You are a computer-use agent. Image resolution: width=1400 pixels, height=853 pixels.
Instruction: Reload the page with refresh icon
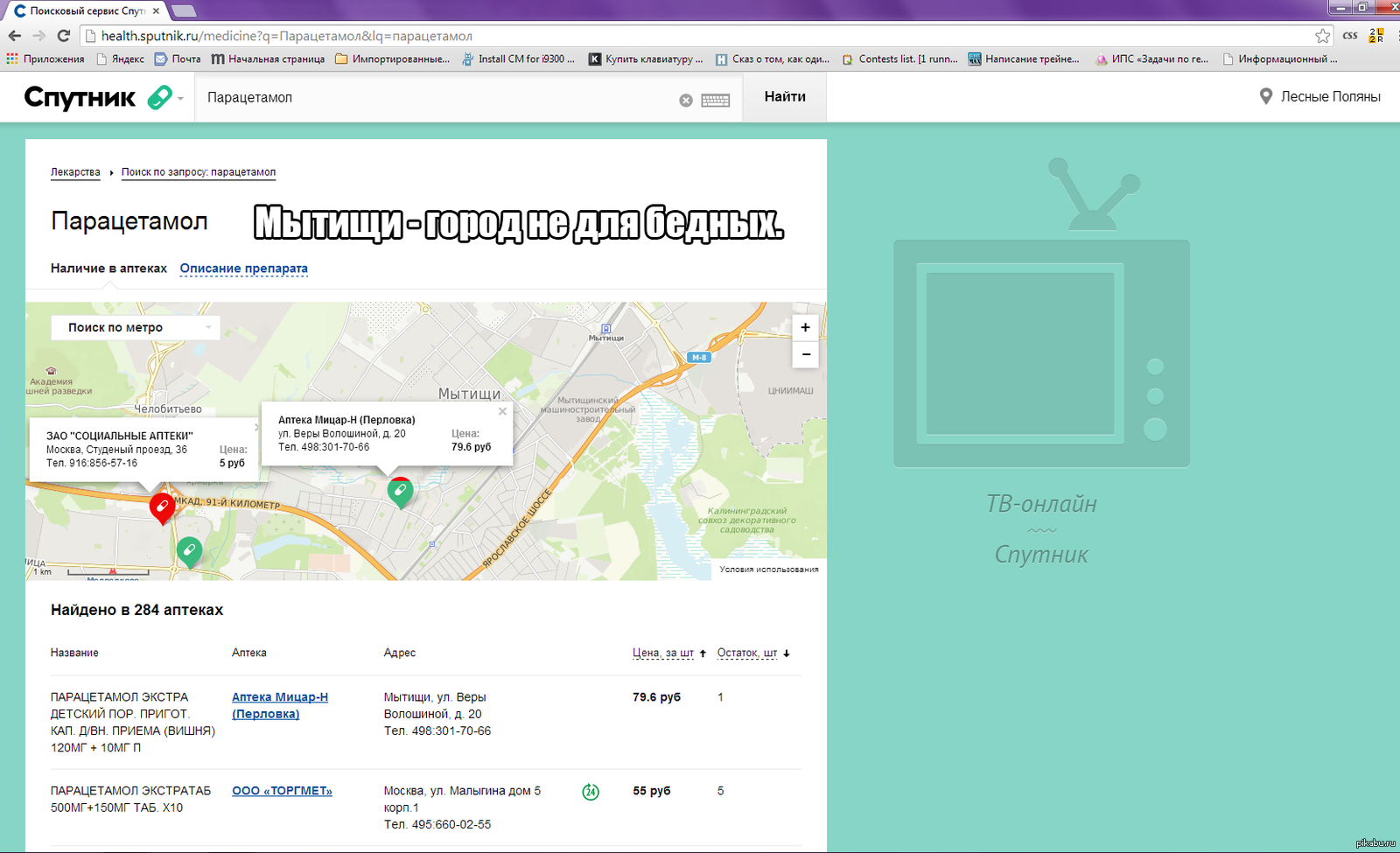tap(63, 36)
